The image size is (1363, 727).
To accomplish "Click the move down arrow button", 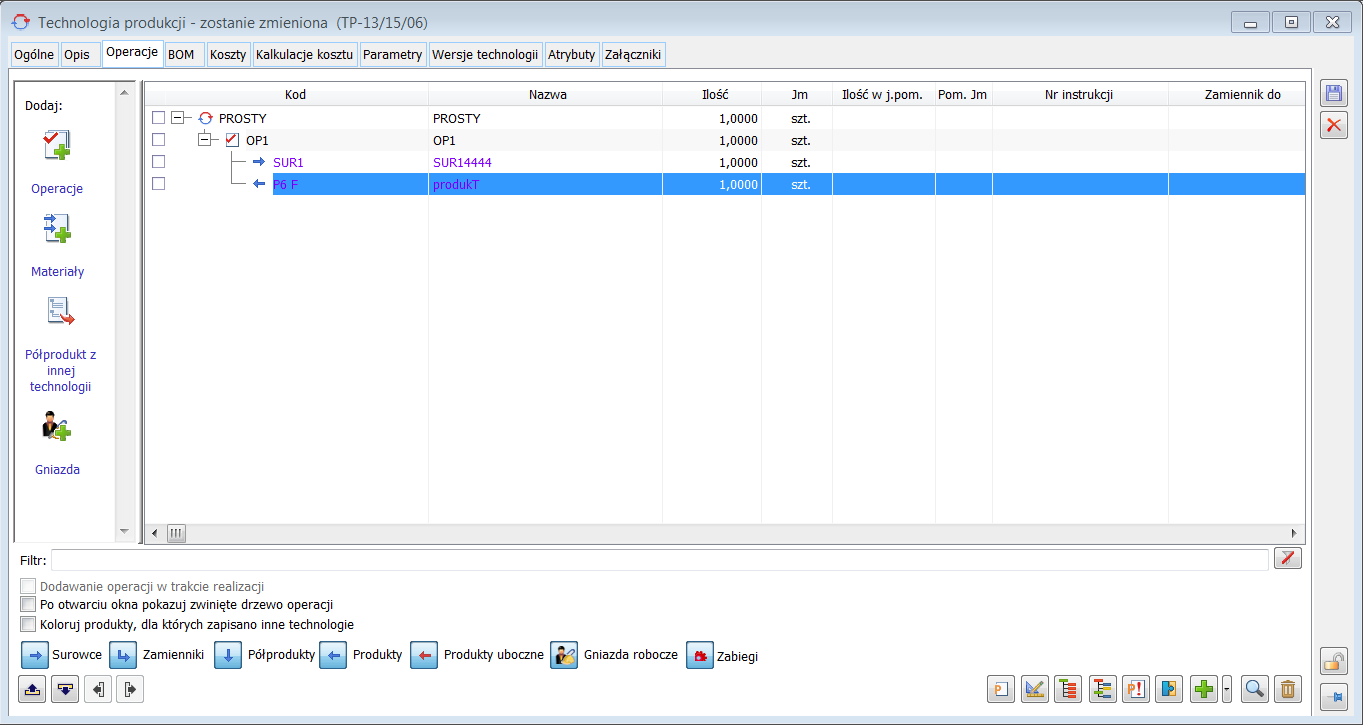I will [x=65, y=689].
